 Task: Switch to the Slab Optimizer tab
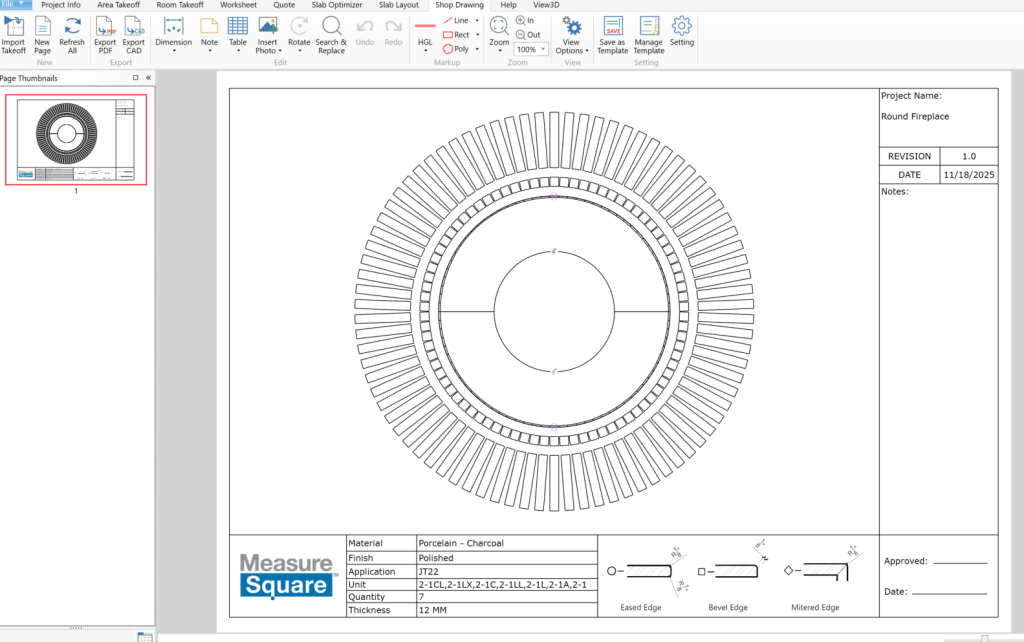tap(337, 5)
